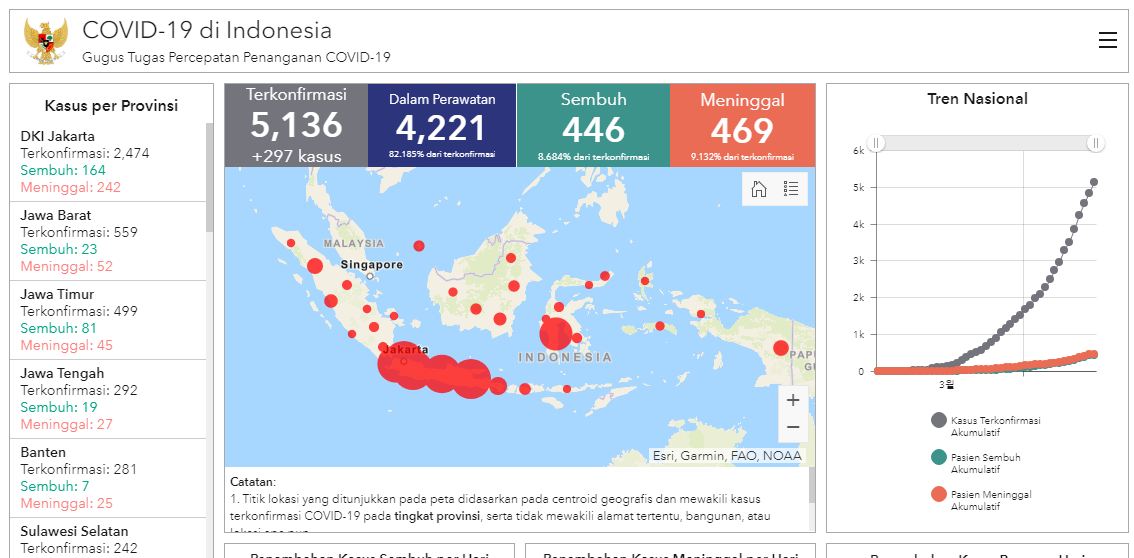Toggle Pasien Meninggal Akumulatif legend series
The width and height of the screenshot is (1134, 558).
[x=939, y=495]
